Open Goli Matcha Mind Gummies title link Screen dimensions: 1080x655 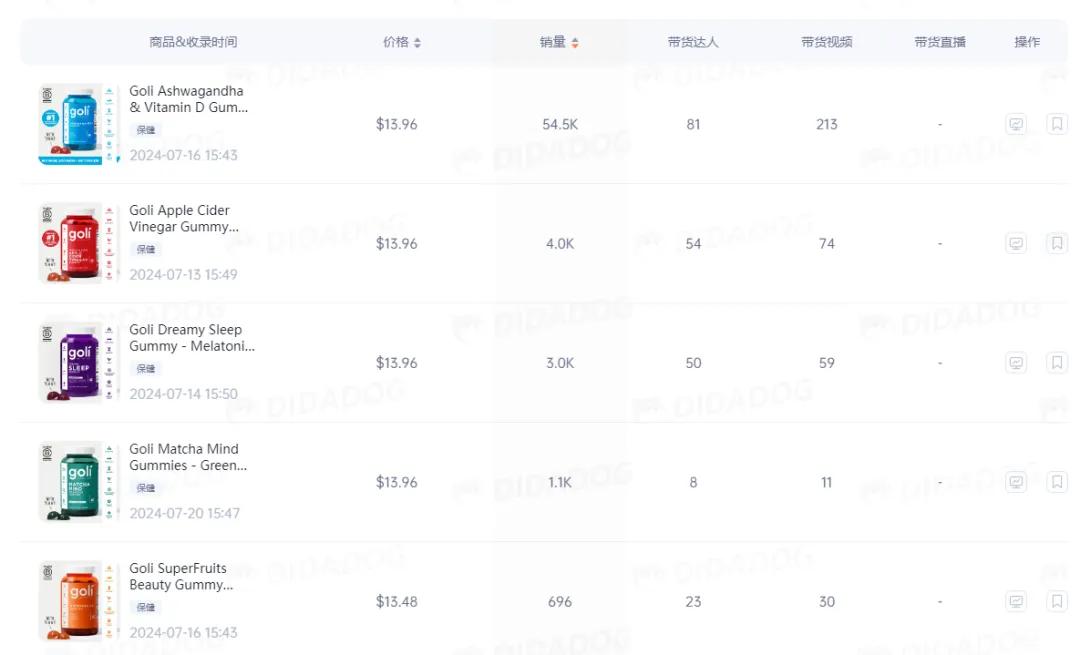point(187,457)
